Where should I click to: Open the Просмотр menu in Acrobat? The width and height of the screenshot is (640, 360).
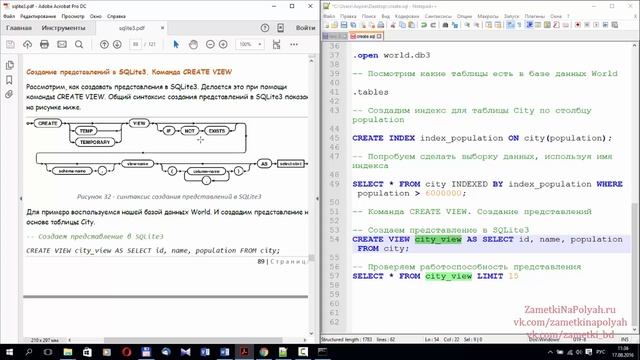pyautogui.click(x=73, y=16)
